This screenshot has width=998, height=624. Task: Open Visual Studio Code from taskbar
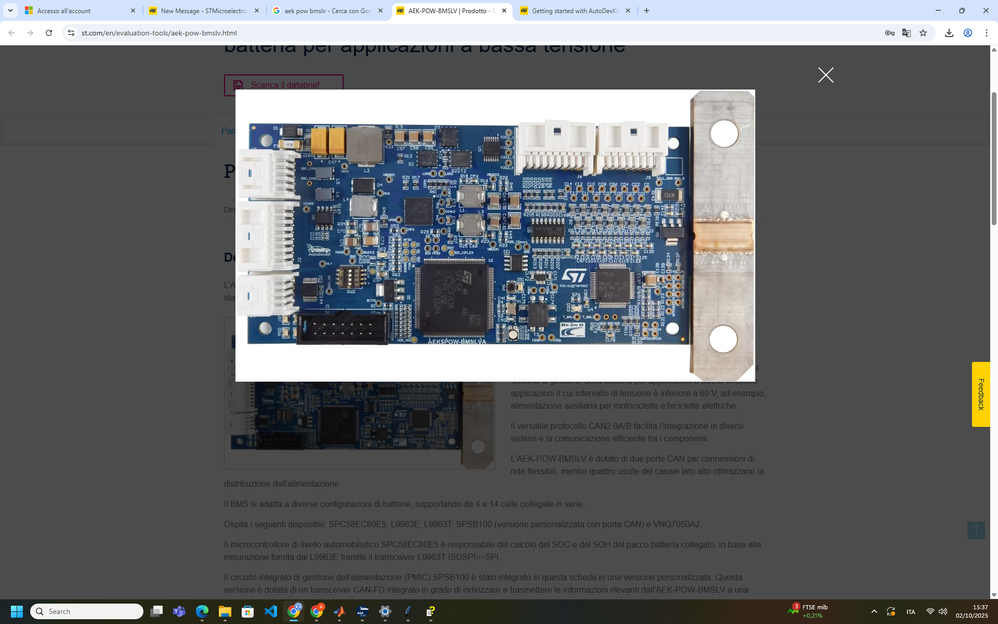(x=271, y=611)
